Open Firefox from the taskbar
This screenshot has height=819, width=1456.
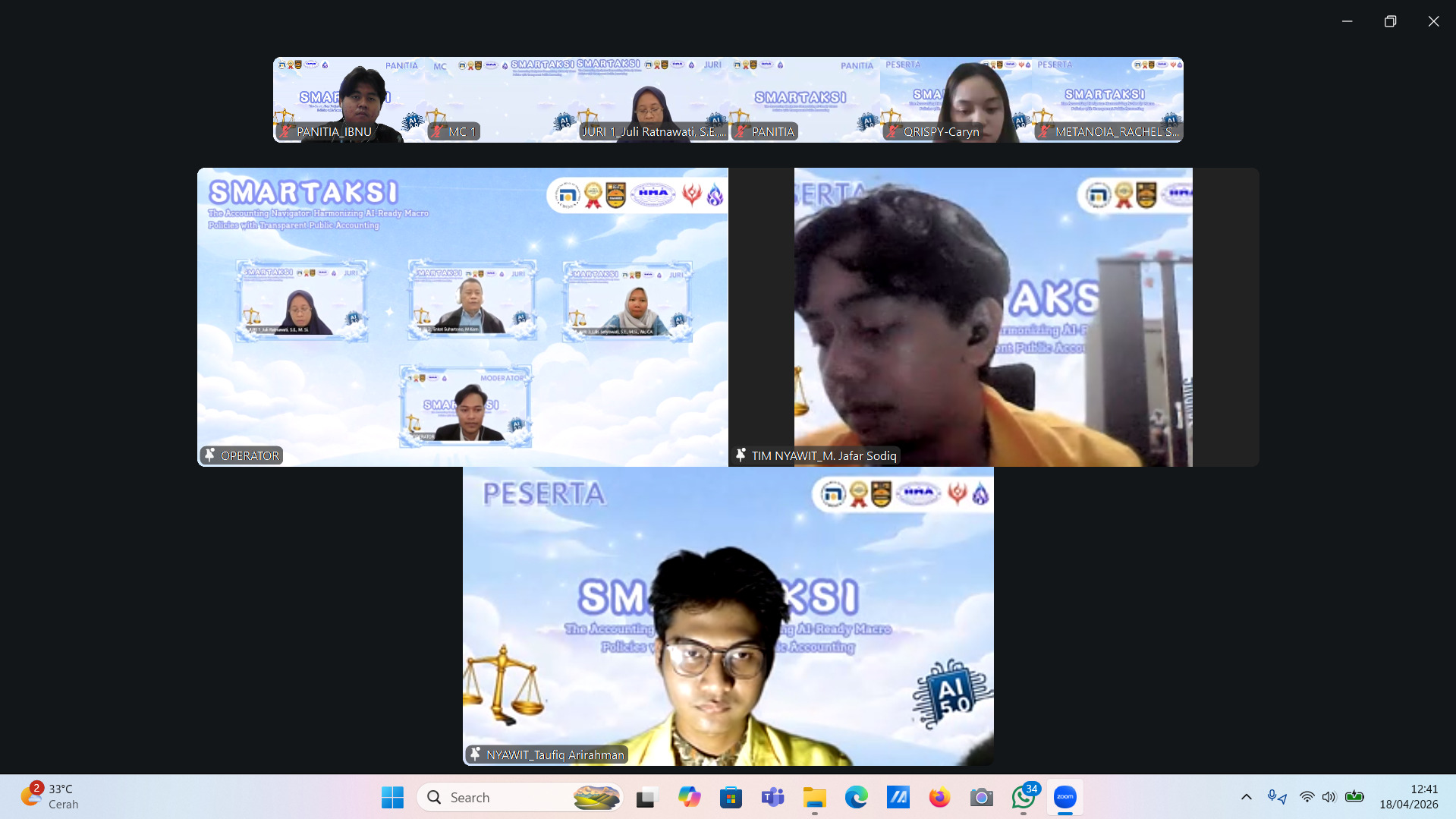coord(939,797)
